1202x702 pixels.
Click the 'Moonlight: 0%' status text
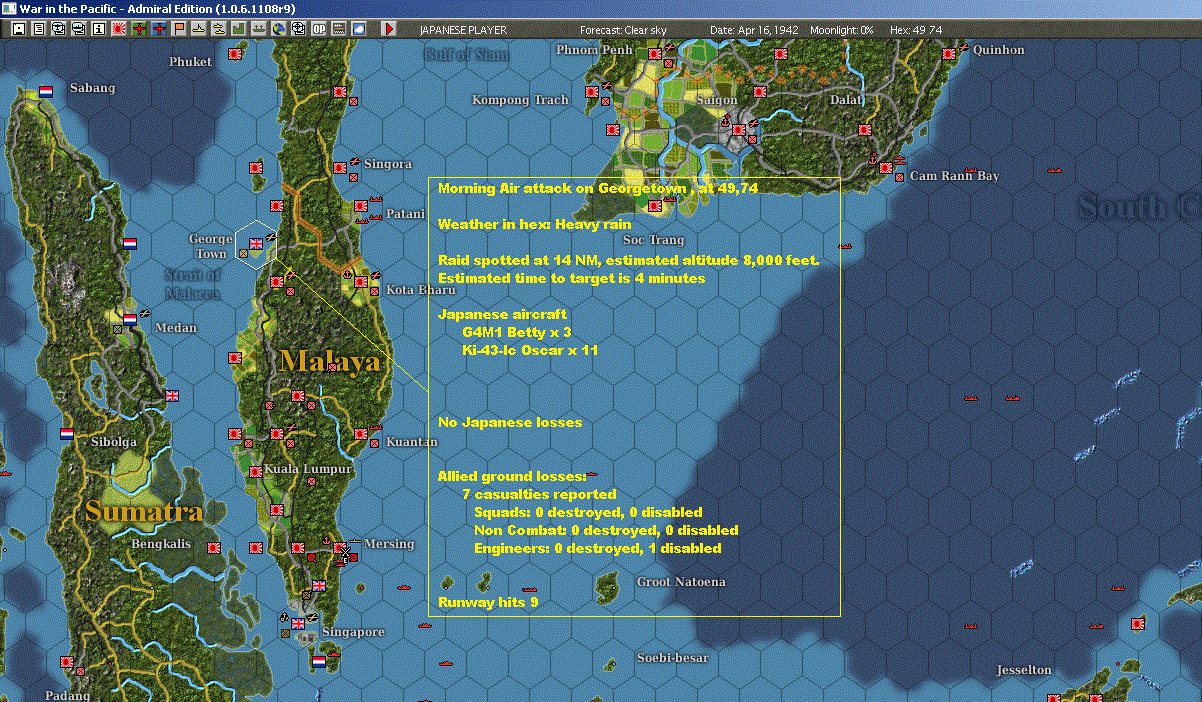coord(840,30)
